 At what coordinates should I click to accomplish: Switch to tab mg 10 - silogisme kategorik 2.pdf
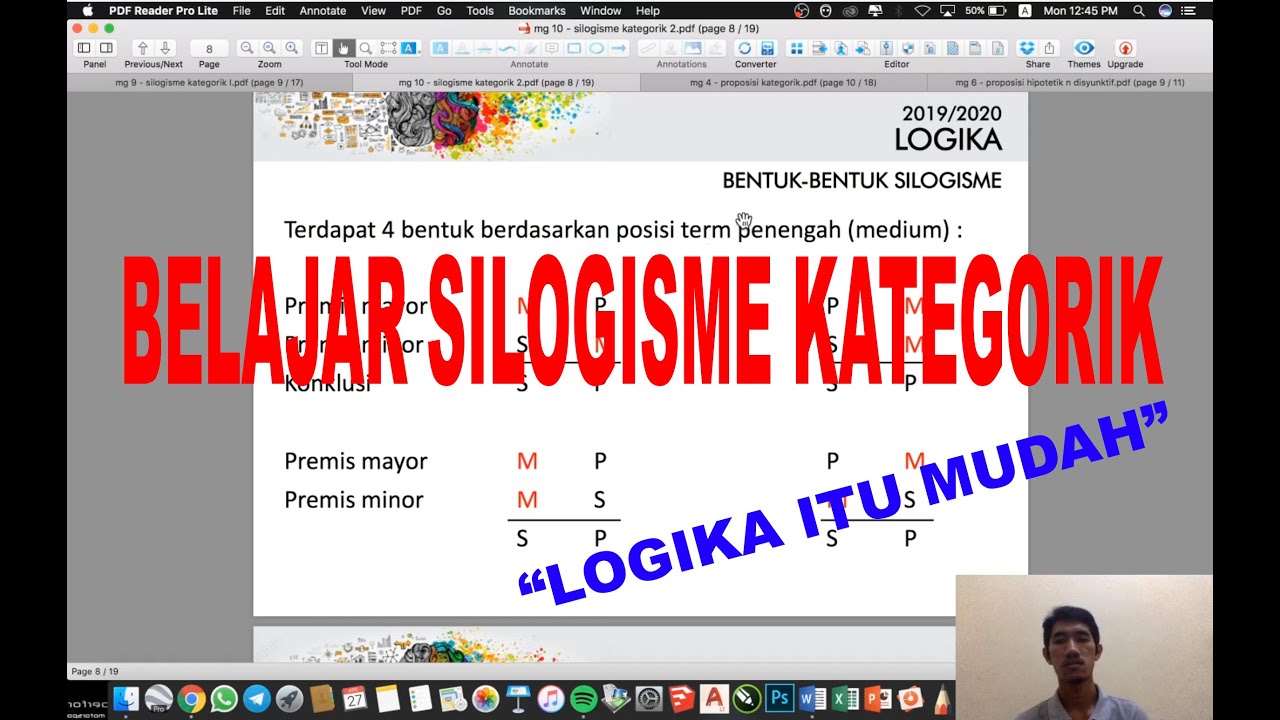[496, 83]
